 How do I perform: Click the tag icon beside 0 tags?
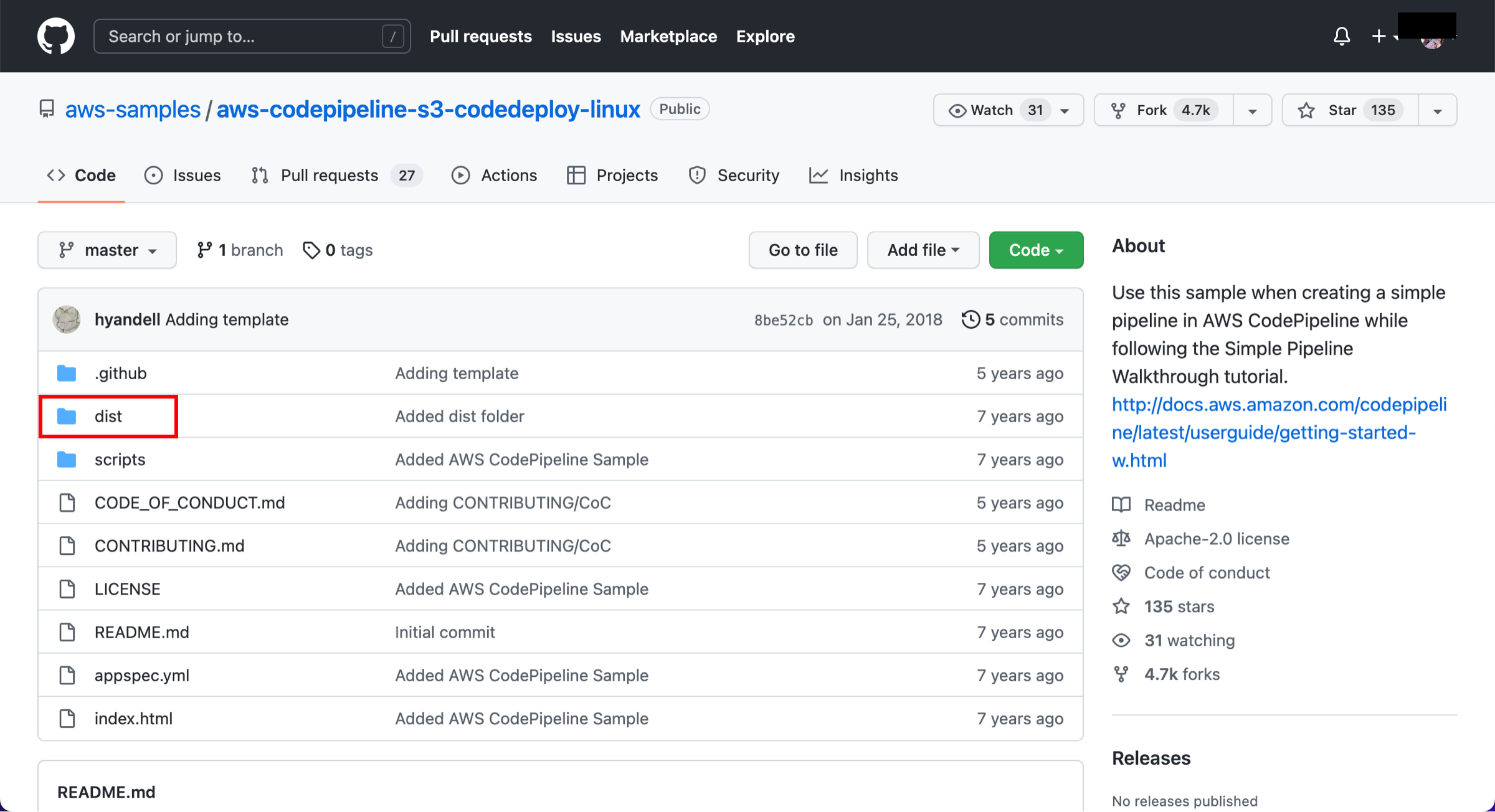point(311,250)
